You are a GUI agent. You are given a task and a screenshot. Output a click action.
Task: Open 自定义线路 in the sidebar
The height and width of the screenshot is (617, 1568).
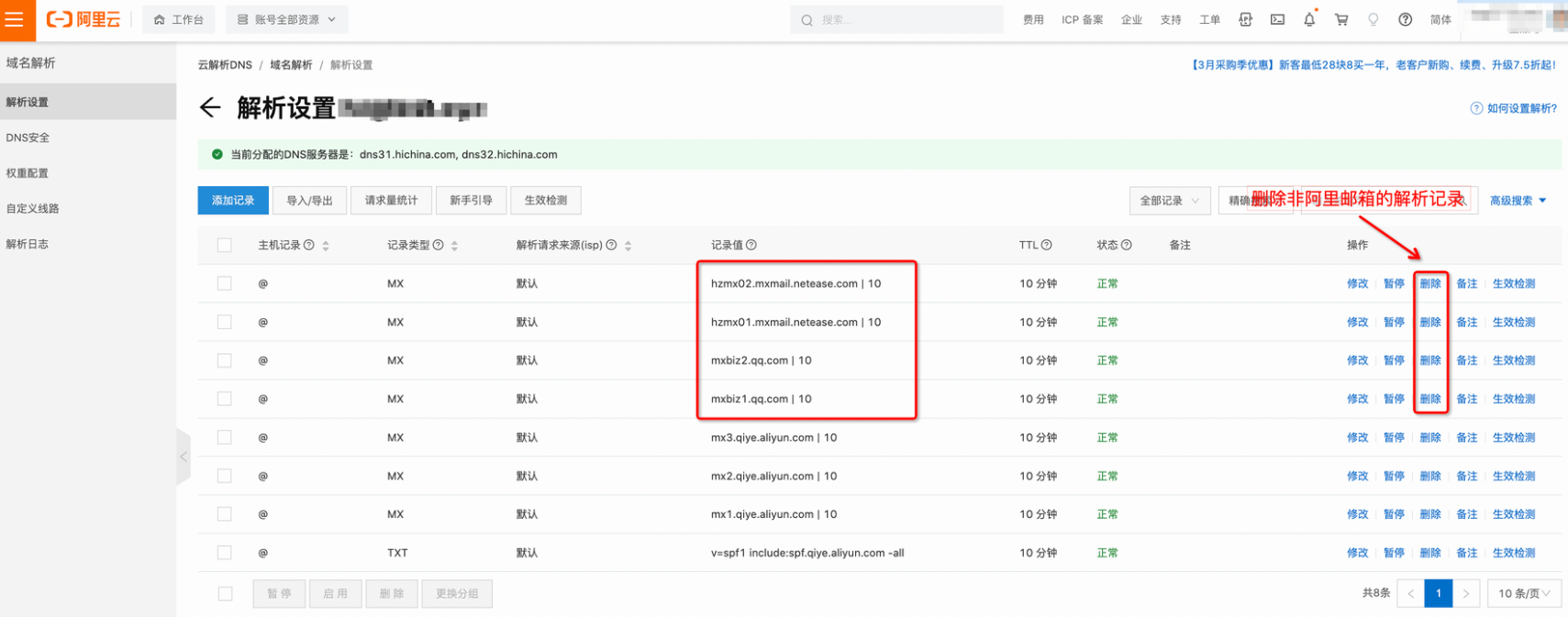pos(88,208)
